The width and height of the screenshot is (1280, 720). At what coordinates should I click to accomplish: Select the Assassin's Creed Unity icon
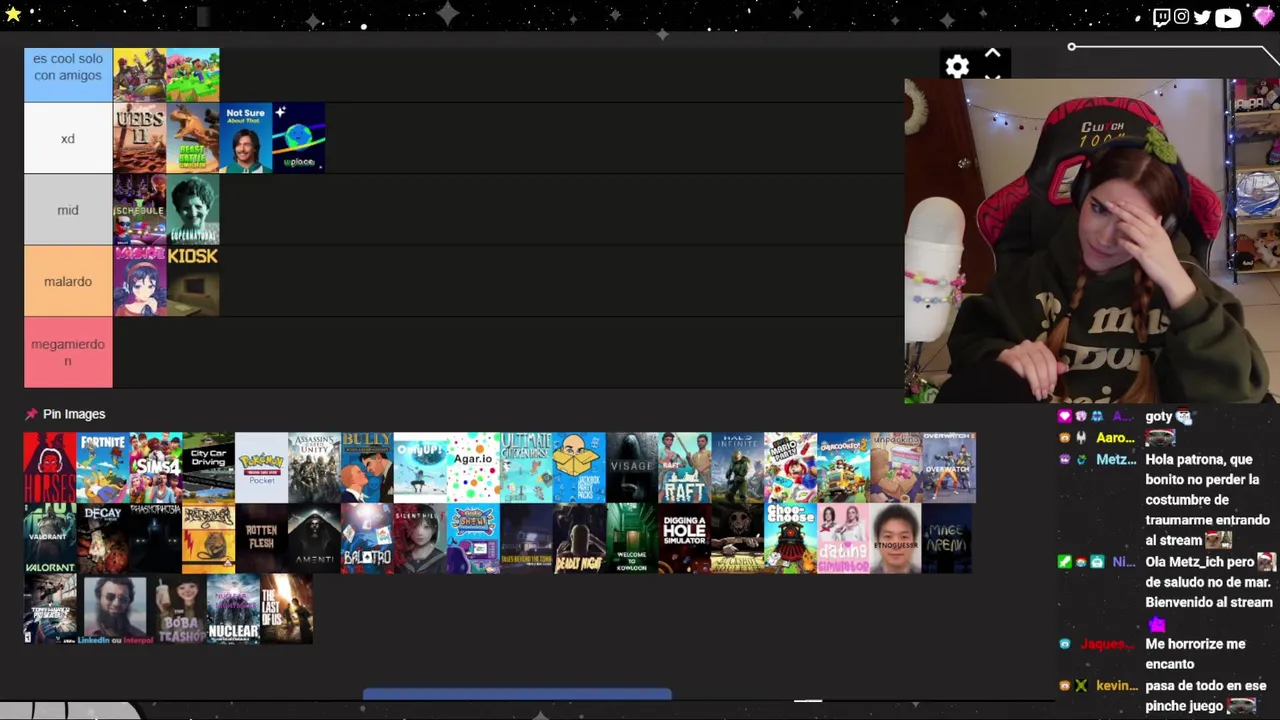click(x=315, y=467)
